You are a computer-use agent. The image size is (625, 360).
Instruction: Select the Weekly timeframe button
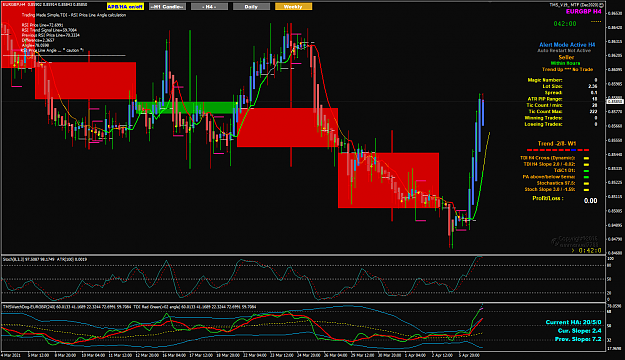[x=293, y=7]
